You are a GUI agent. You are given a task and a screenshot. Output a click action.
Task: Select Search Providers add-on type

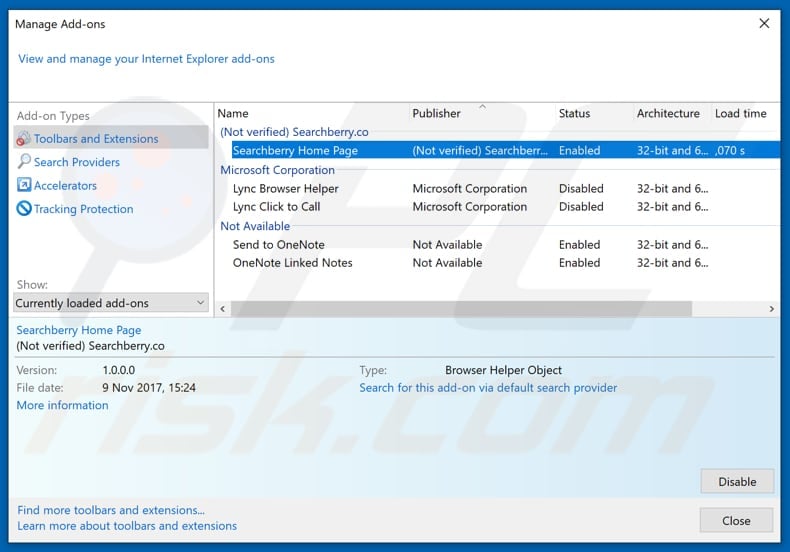[77, 162]
